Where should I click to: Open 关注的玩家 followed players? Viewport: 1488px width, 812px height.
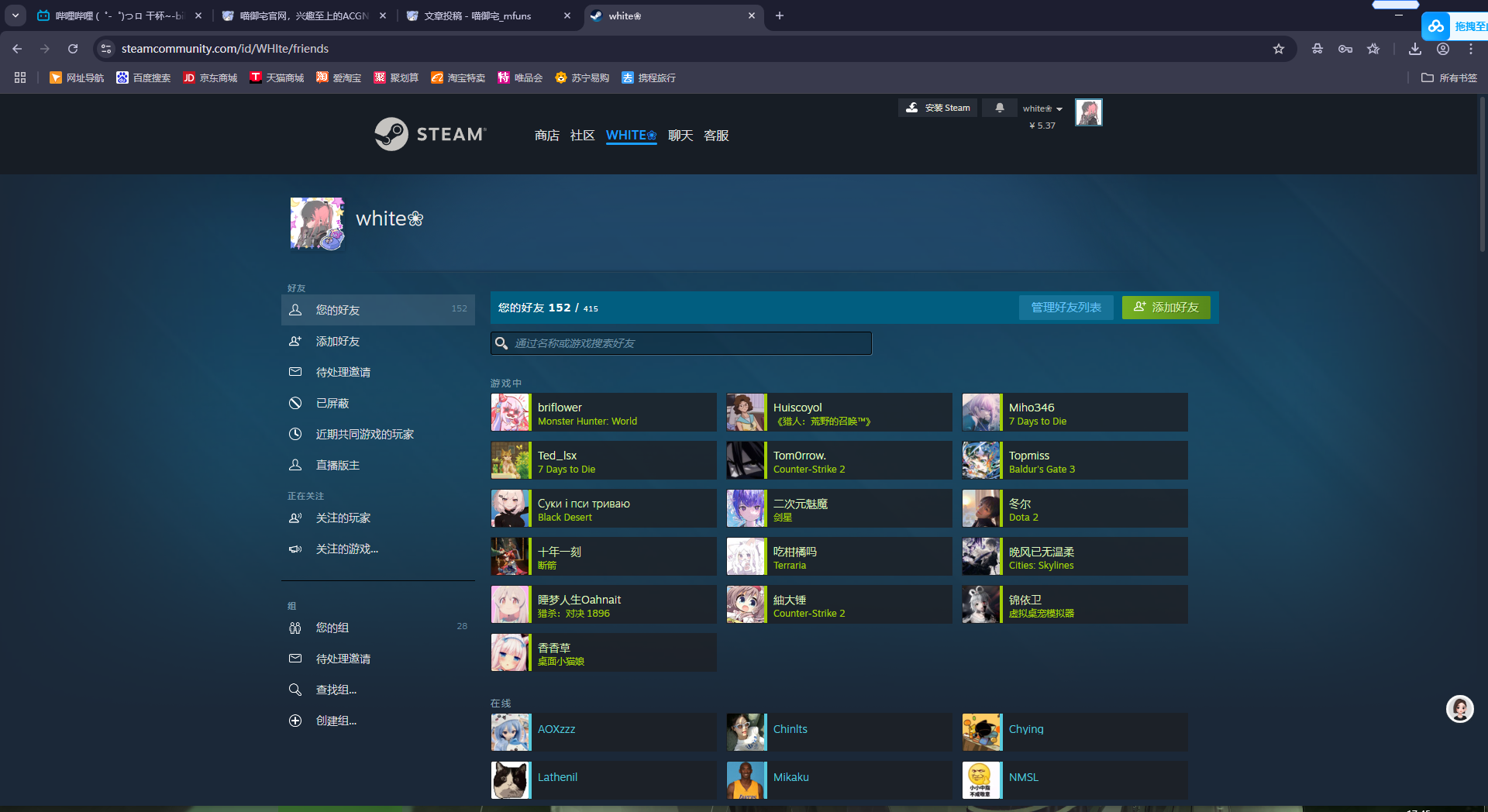point(378,518)
